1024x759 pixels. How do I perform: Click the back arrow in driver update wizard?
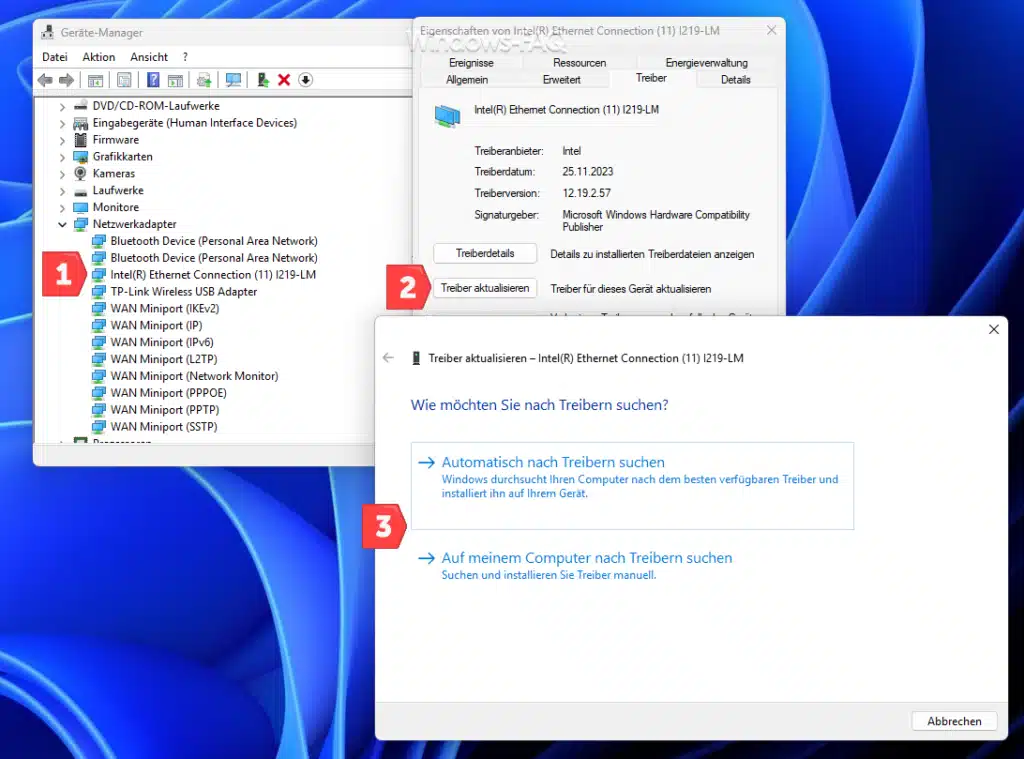point(389,357)
